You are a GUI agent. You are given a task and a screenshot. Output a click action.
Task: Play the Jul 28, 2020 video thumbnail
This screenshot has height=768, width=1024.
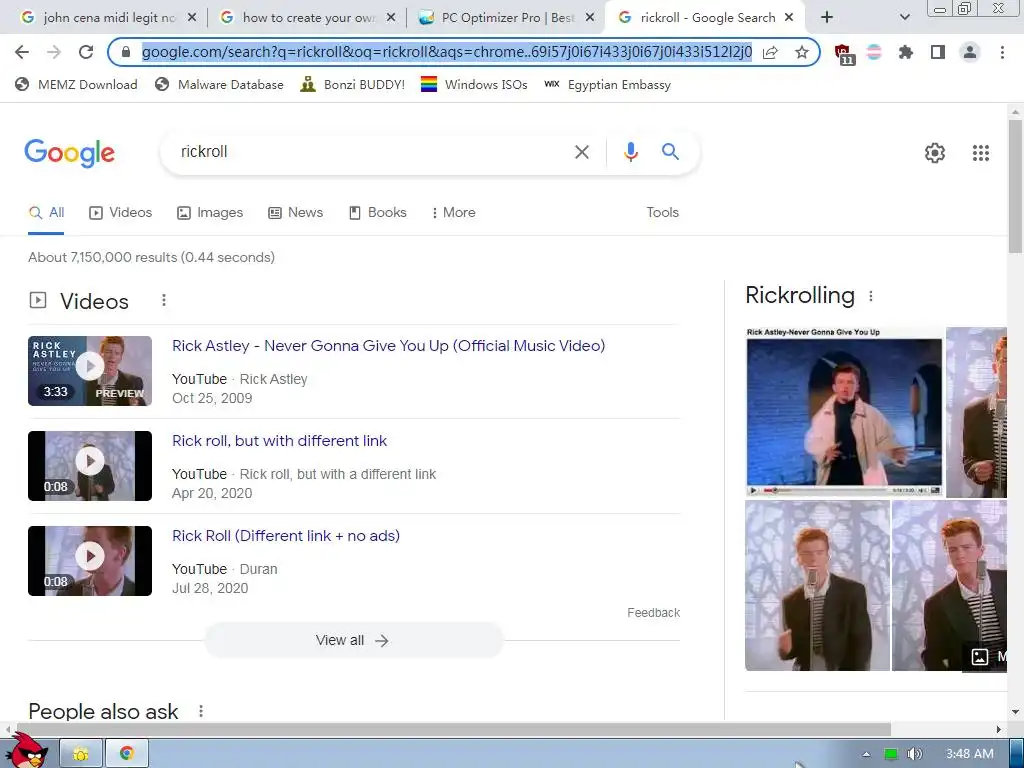[x=90, y=561]
